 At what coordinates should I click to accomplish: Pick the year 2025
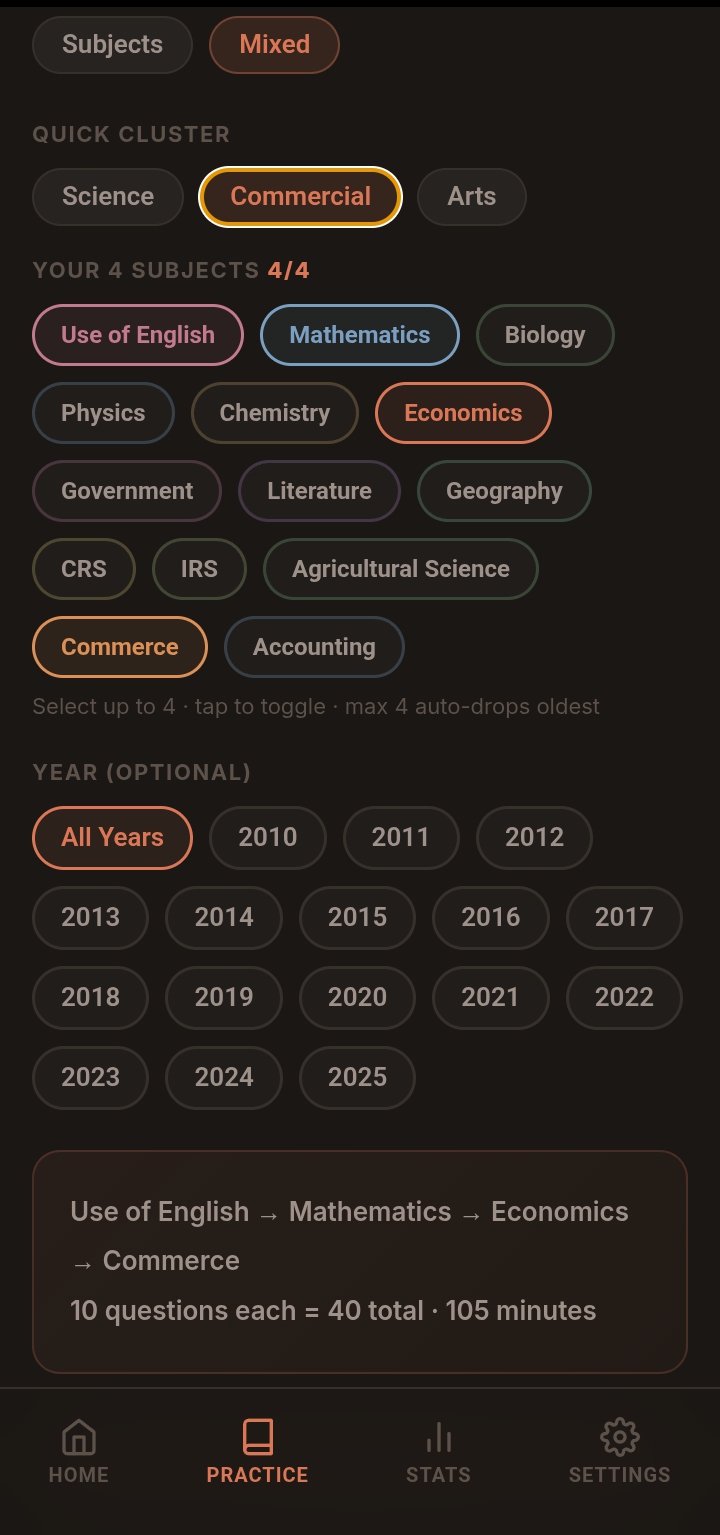pos(357,1077)
